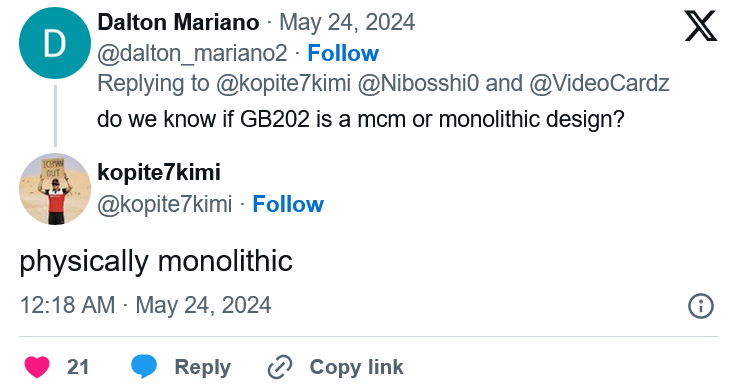Follow @kopite7kimi
This screenshot has height=386, width=736.
click(288, 204)
